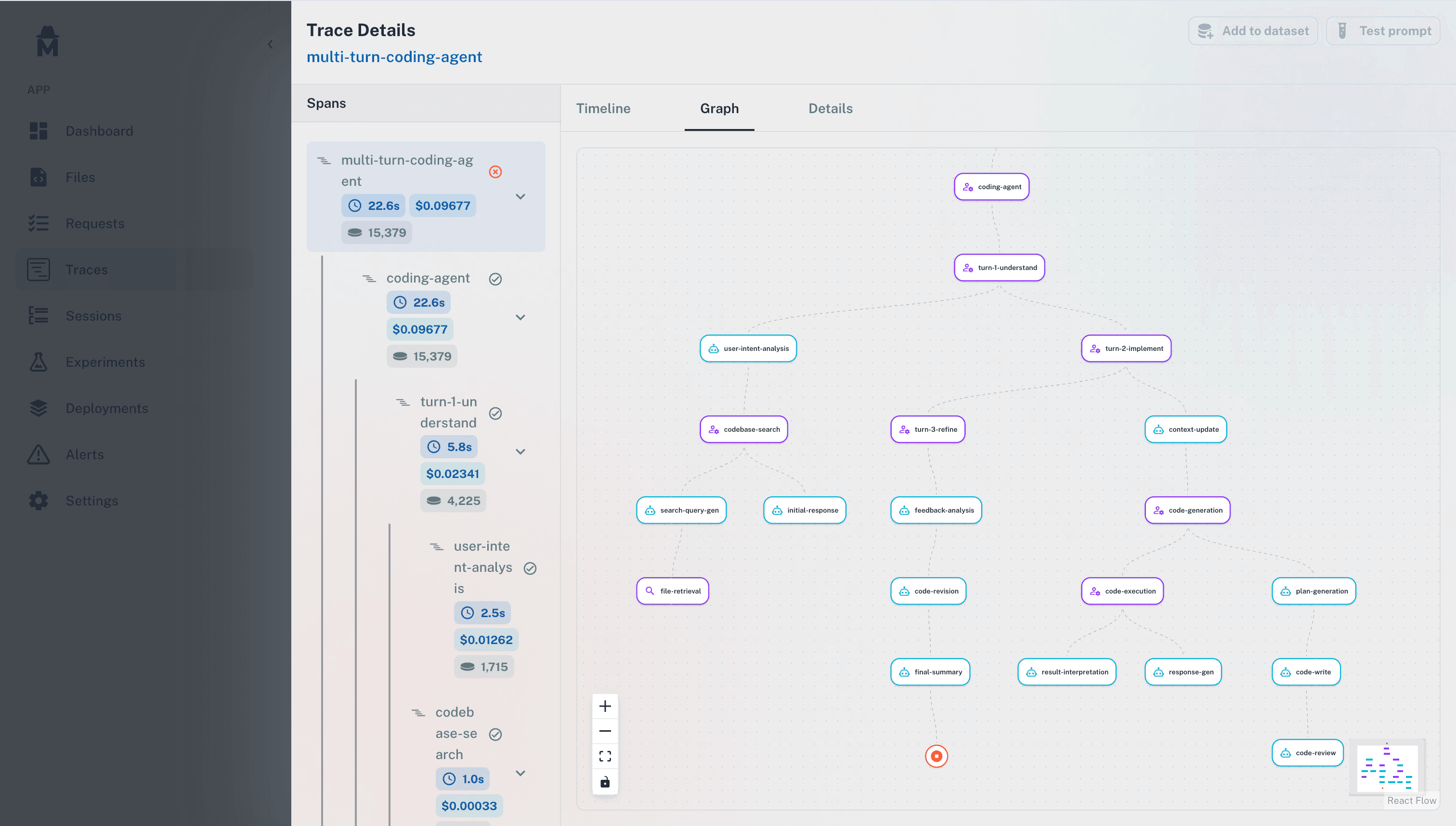Toggle the graph interactivity lock
This screenshot has width=1456, height=826.
[605, 782]
